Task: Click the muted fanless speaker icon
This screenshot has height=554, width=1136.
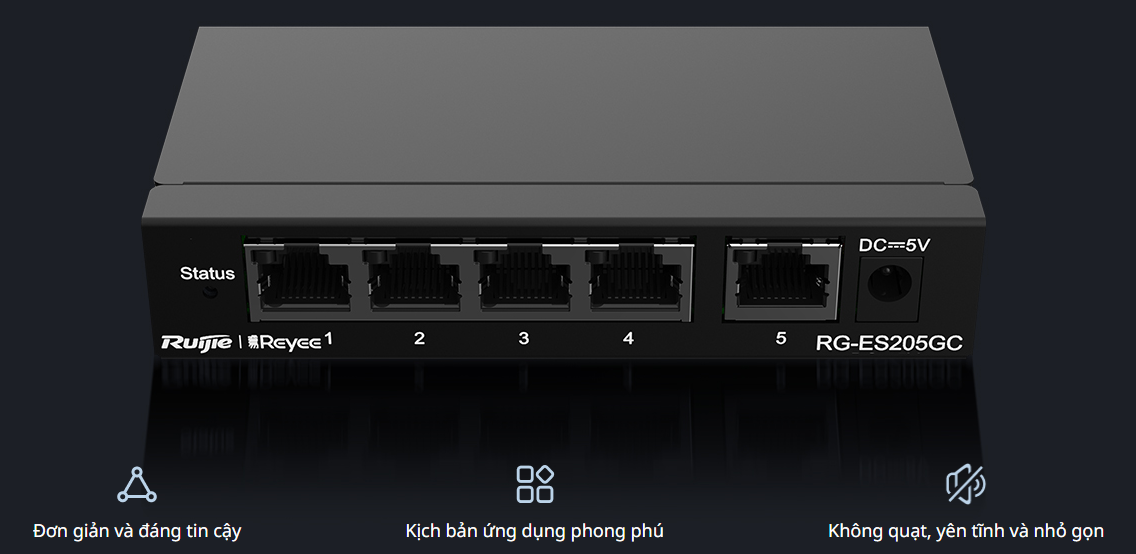Action: click(x=966, y=484)
